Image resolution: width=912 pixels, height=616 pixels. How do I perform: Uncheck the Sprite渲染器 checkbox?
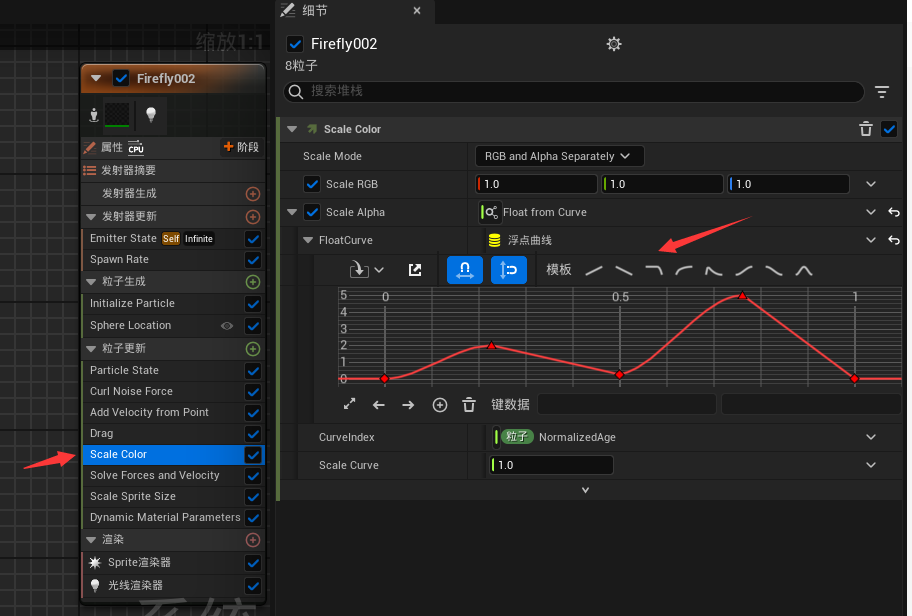(x=253, y=563)
